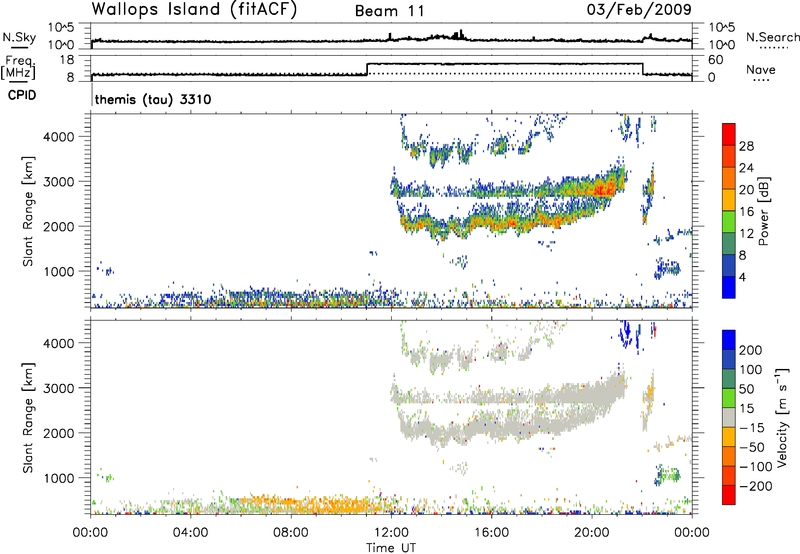The image size is (800, 554).
Task: Click the 'Freq. [MHz]' axis label
Action: (x=19, y=67)
